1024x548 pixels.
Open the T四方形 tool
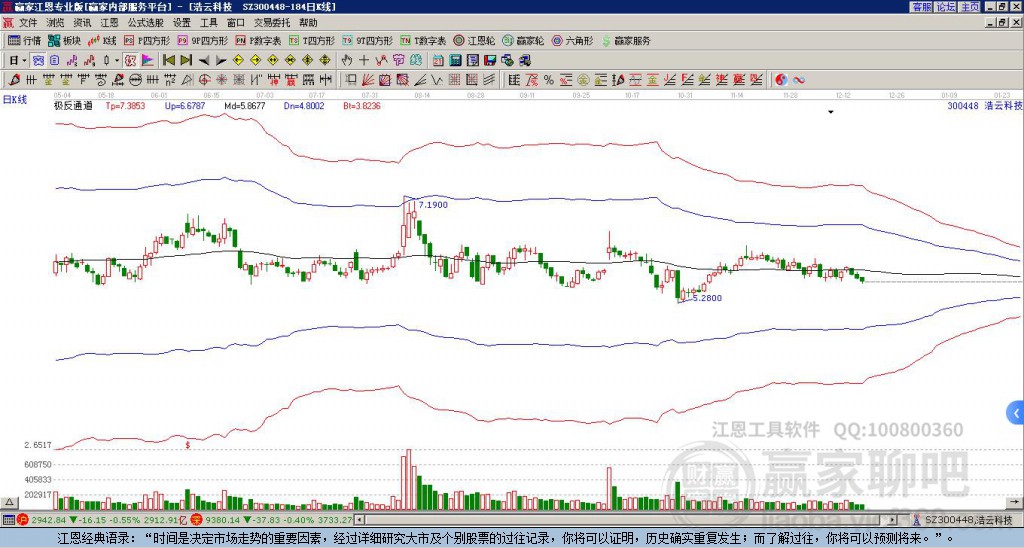click(x=311, y=40)
